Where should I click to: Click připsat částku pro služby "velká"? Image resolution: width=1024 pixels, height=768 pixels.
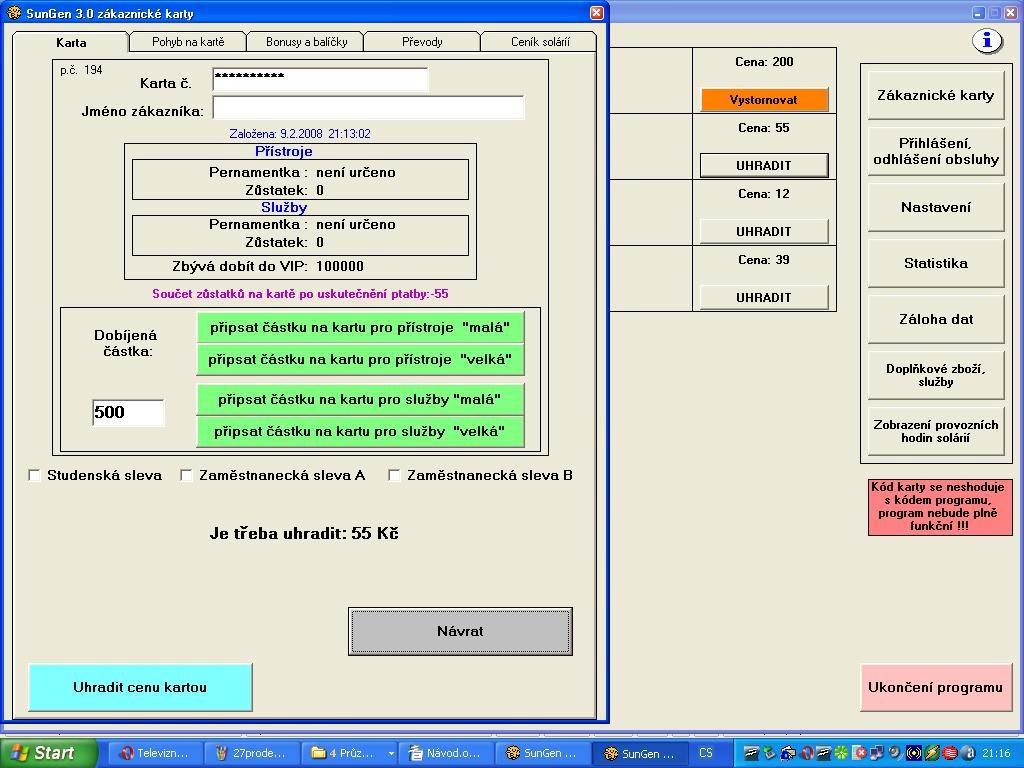pyautogui.click(x=360, y=431)
